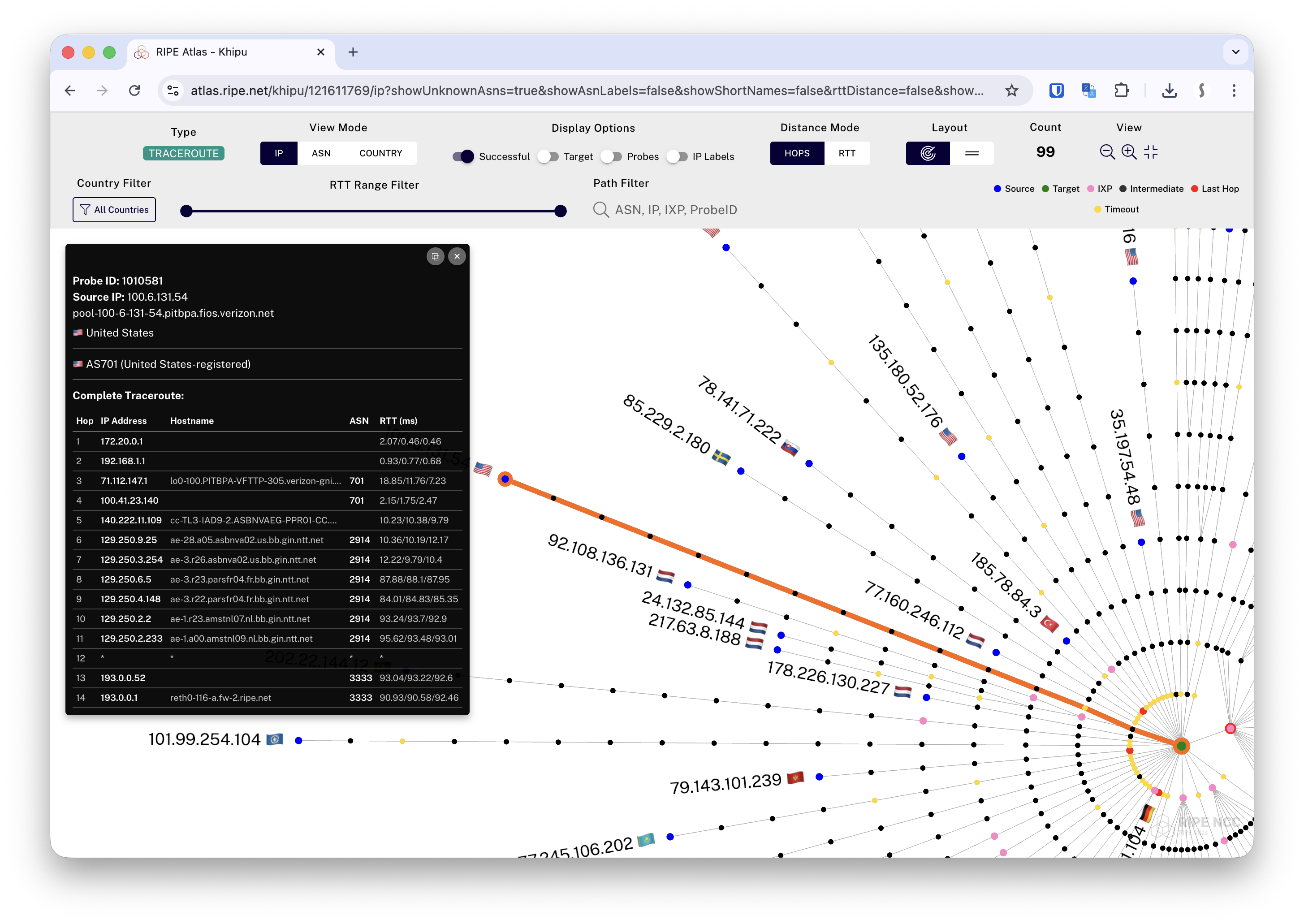Select the radial Layout icon

[x=928, y=153]
